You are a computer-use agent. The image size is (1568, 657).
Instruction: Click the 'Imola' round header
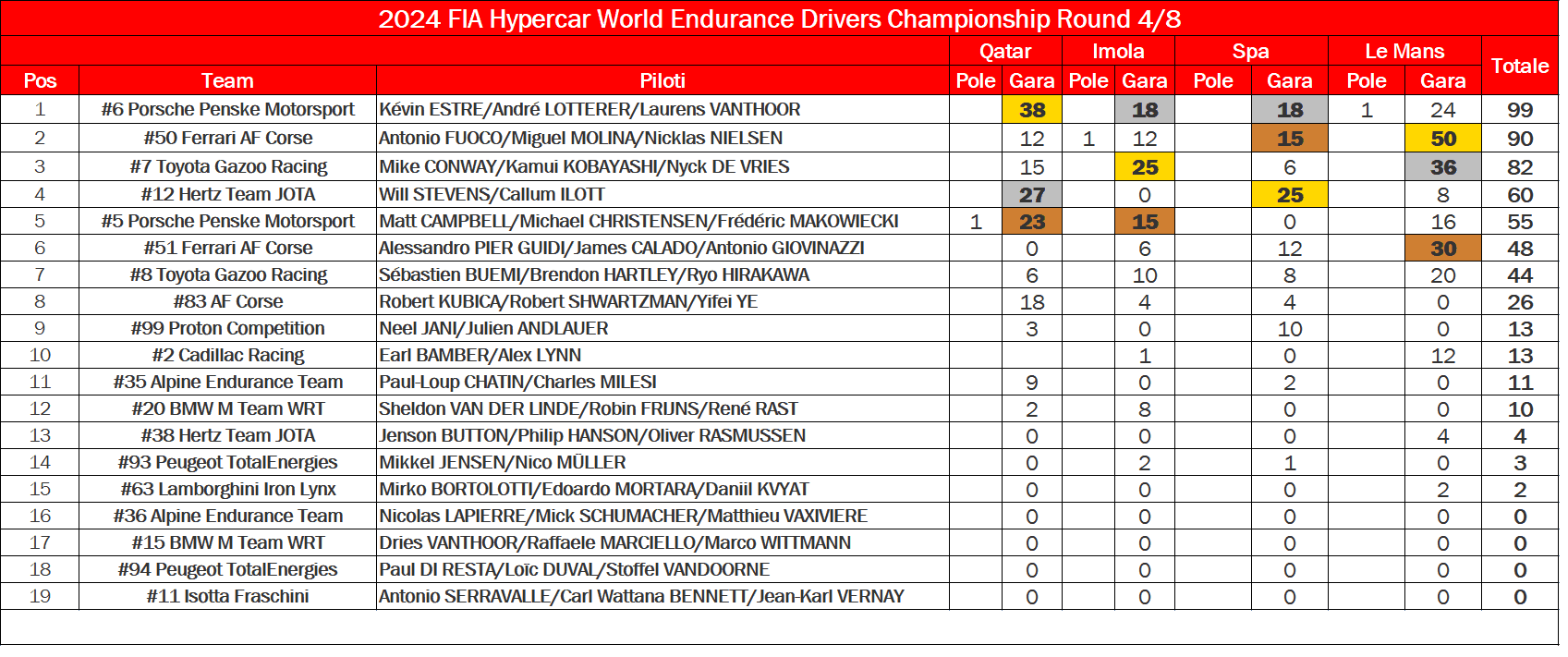(x=1117, y=52)
